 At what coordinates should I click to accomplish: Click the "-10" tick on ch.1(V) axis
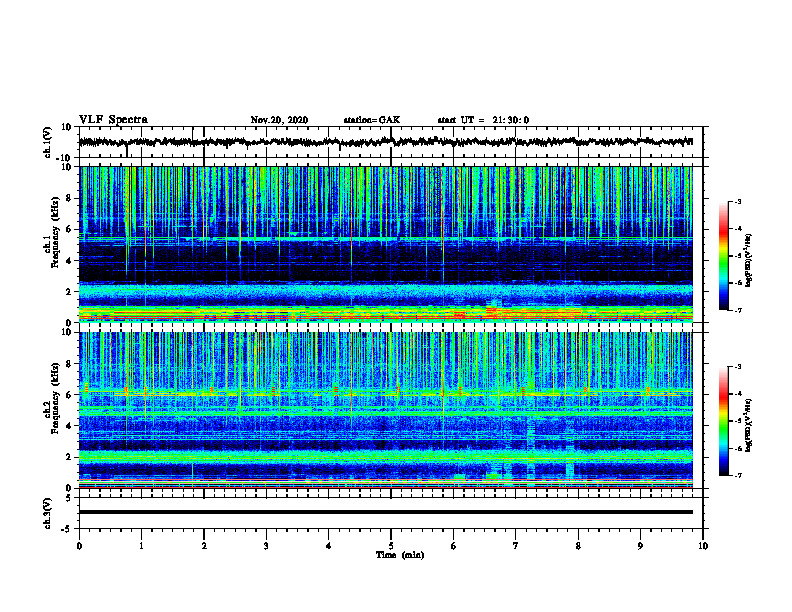point(65,158)
